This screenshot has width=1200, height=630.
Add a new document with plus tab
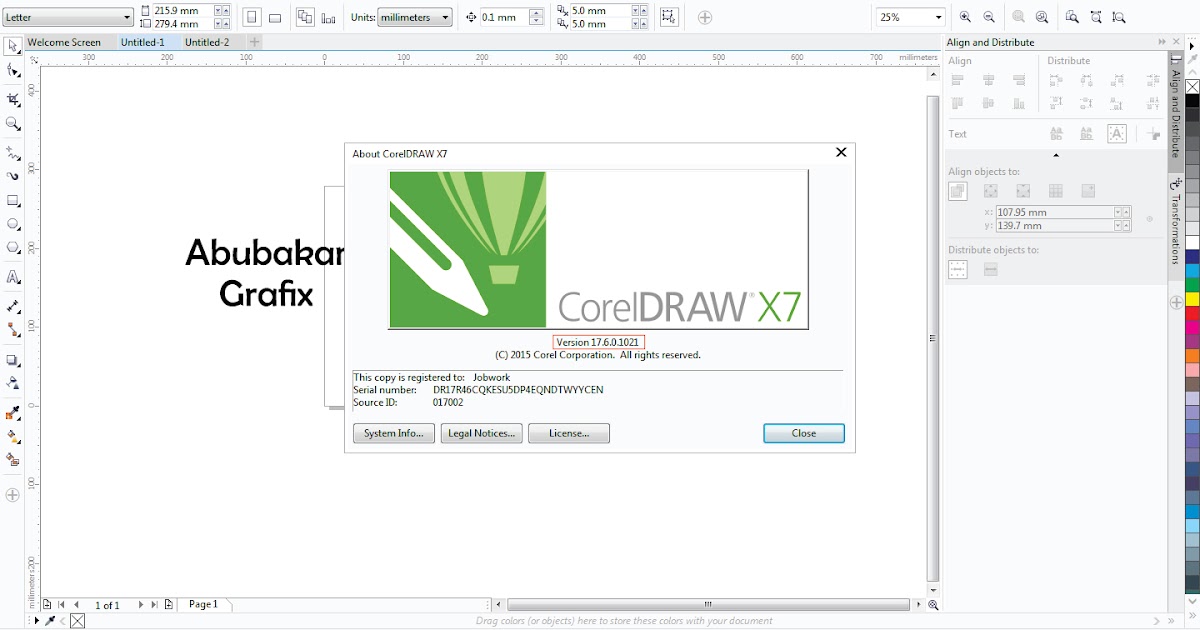(254, 42)
